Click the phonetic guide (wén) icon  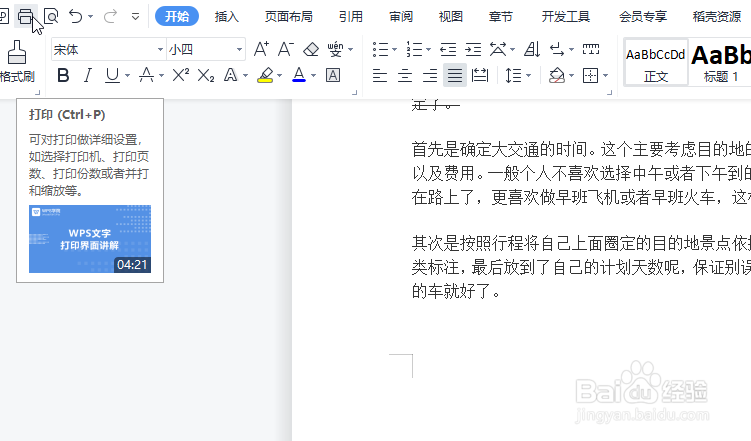tap(335, 49)
